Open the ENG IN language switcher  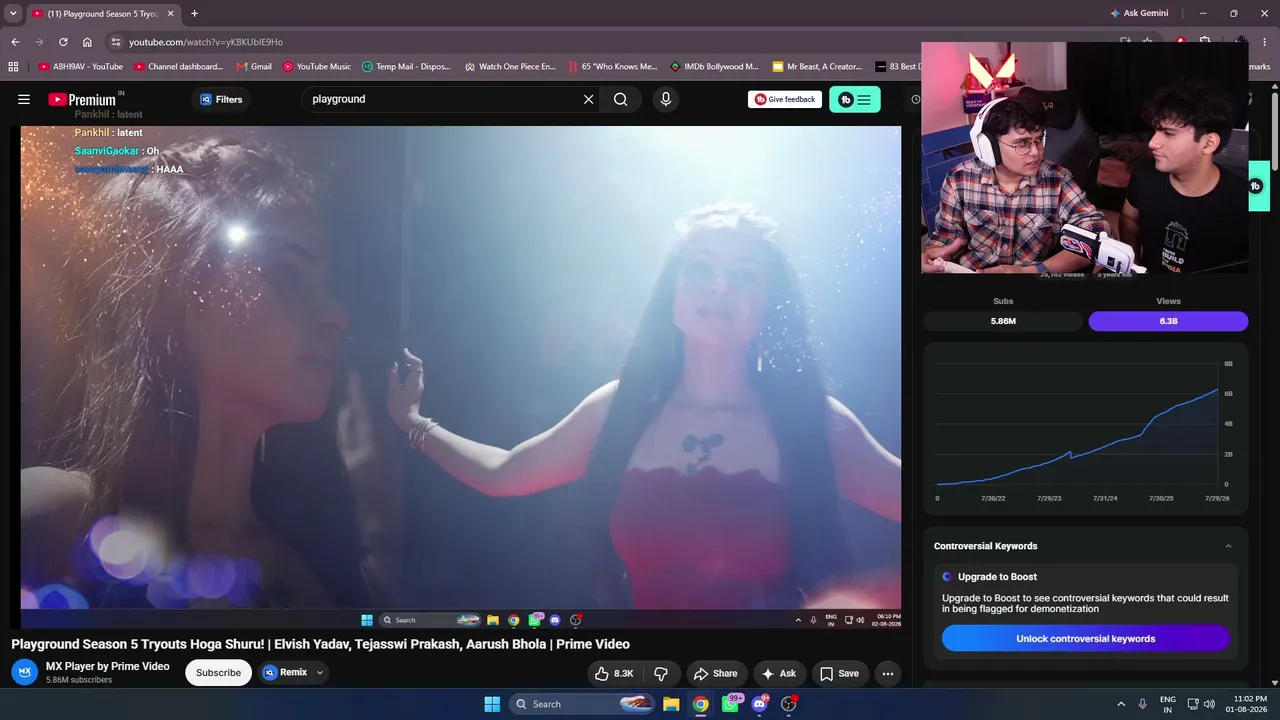click(x=1168, y=704)
